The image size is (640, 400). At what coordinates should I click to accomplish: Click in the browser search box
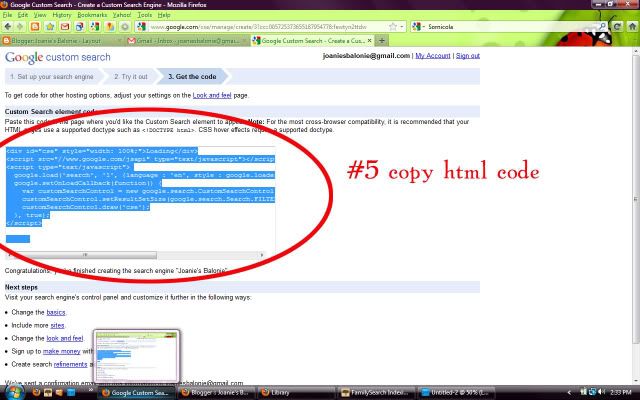pyautogui.click(x=510, y=27)
